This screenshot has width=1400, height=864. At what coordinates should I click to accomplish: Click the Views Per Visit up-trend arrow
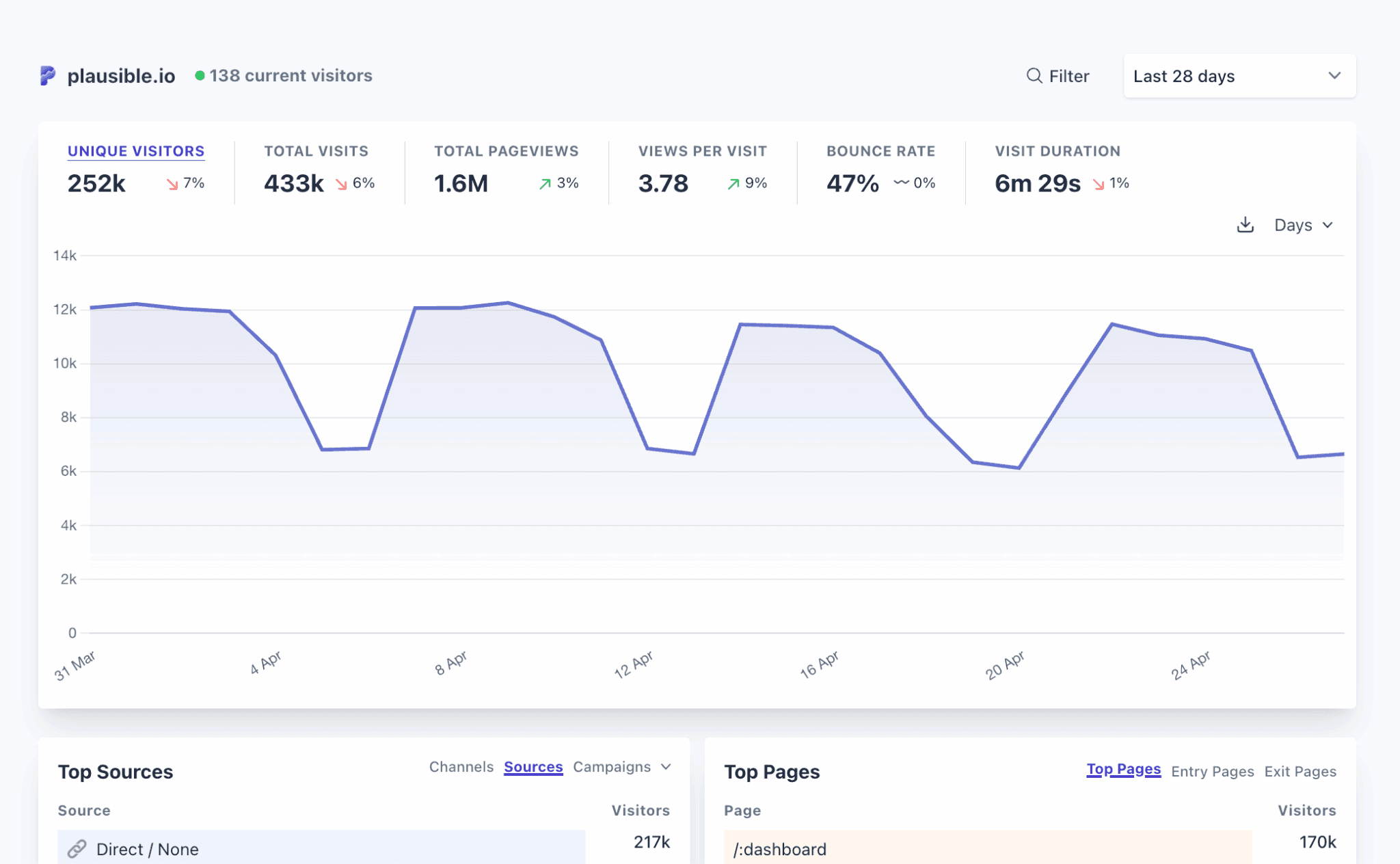coord(733,184)
